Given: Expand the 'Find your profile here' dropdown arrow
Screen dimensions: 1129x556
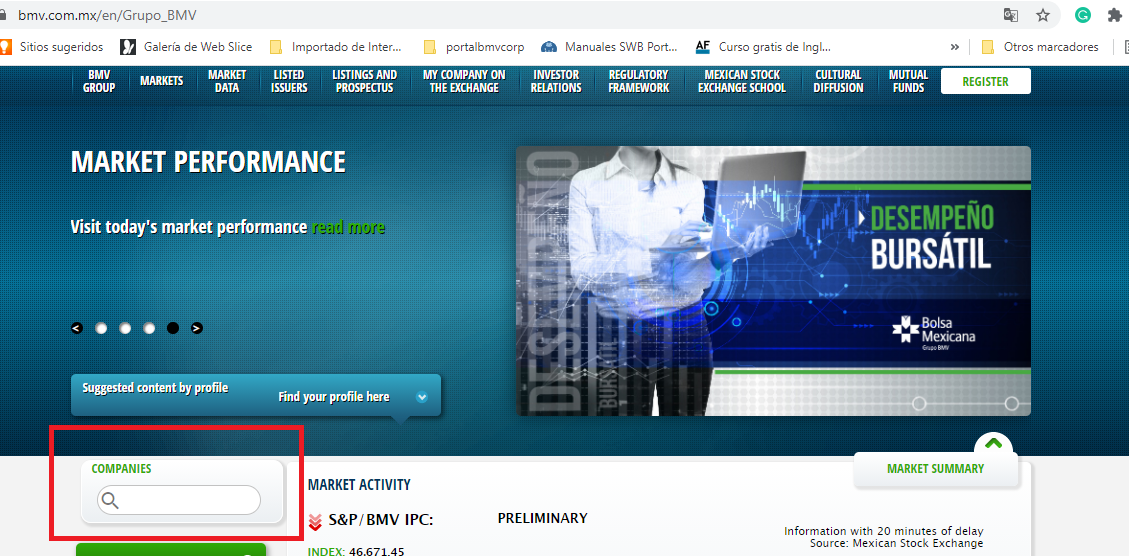Looking at the screenshot, I should [x=422, y=397].
